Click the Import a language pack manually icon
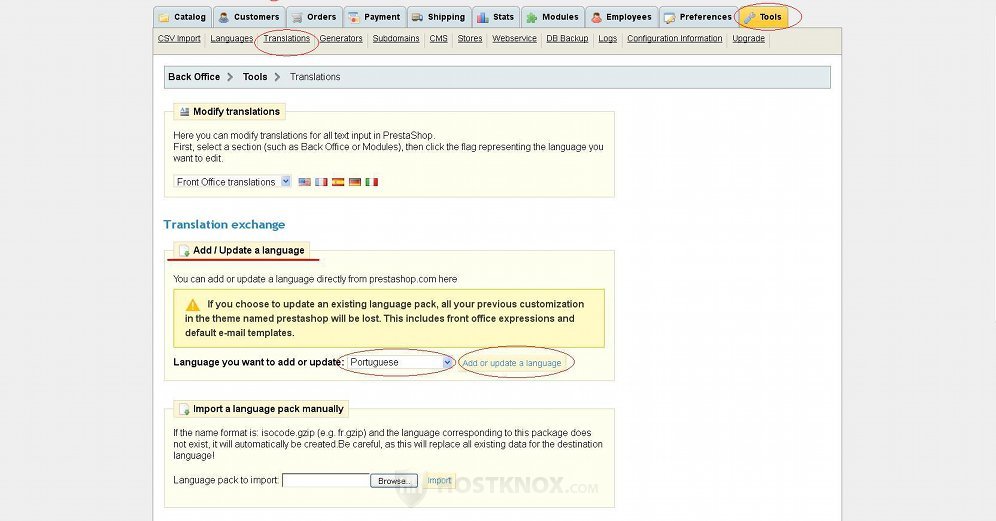 pyautogui.click(x=184, y=409)
